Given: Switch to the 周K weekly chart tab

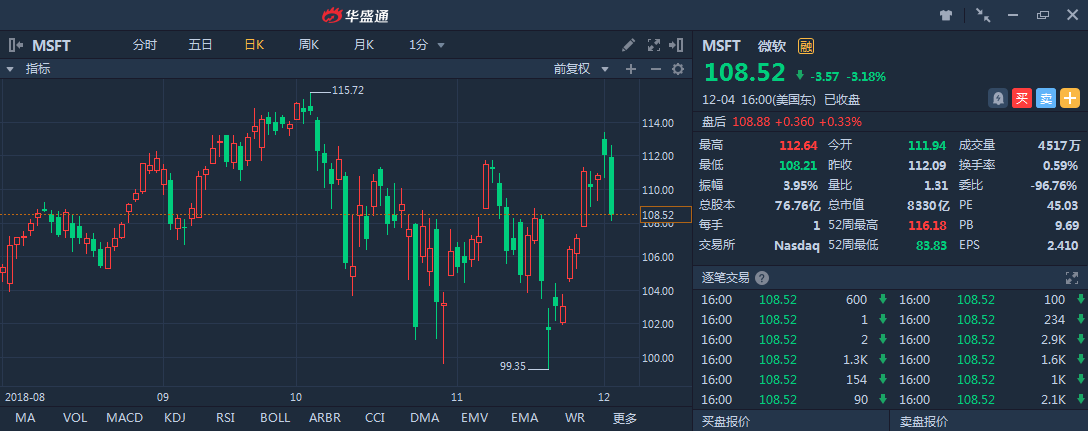Looking at the screenshot, I should pos(308,45).
